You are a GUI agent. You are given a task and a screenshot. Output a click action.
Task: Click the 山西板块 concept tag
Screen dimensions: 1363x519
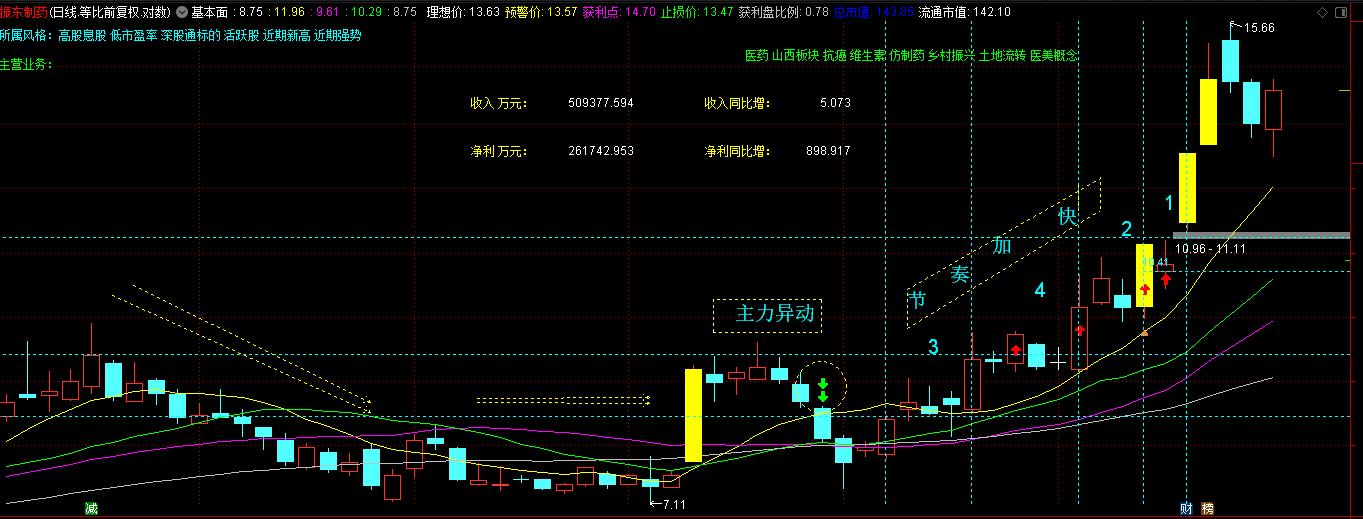point(796,56)
